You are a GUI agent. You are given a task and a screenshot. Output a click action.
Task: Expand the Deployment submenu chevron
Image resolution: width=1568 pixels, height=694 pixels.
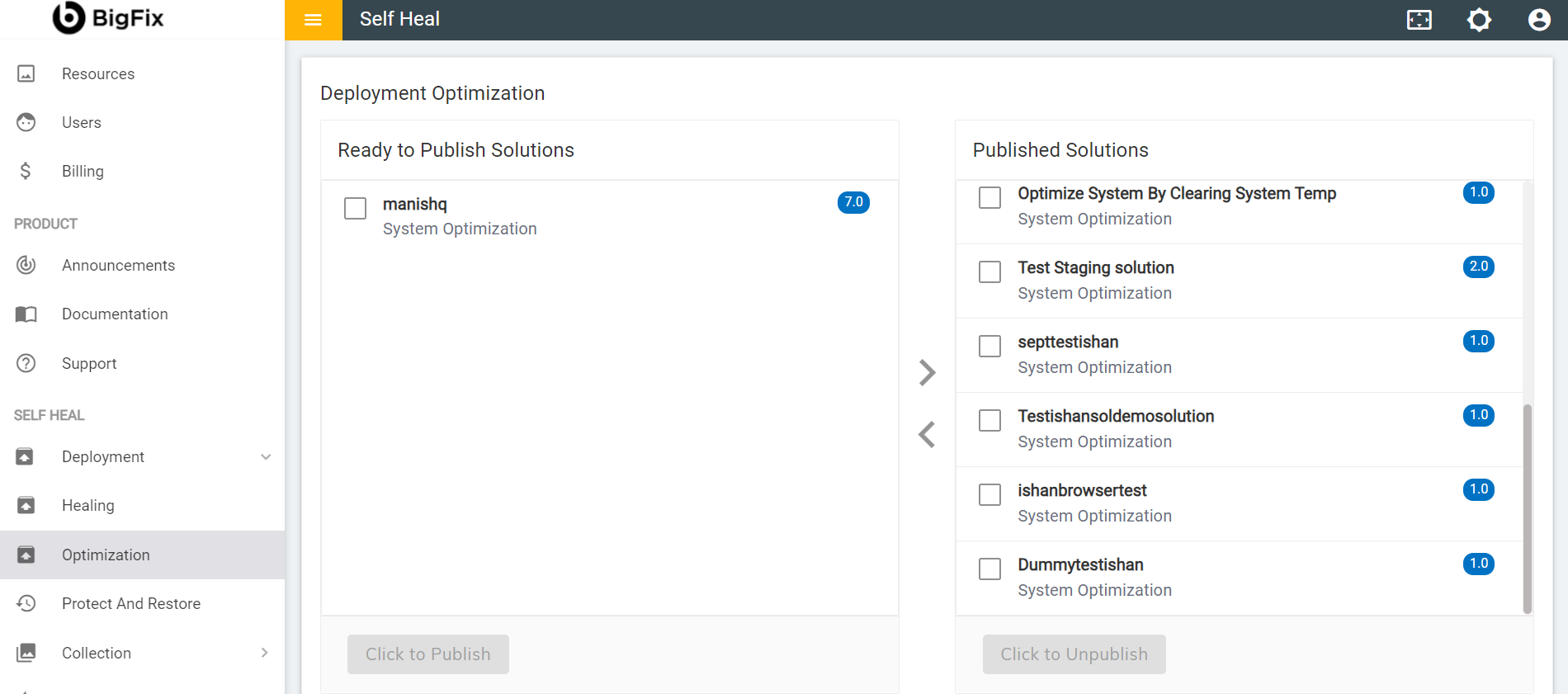(x=266, y=457)
